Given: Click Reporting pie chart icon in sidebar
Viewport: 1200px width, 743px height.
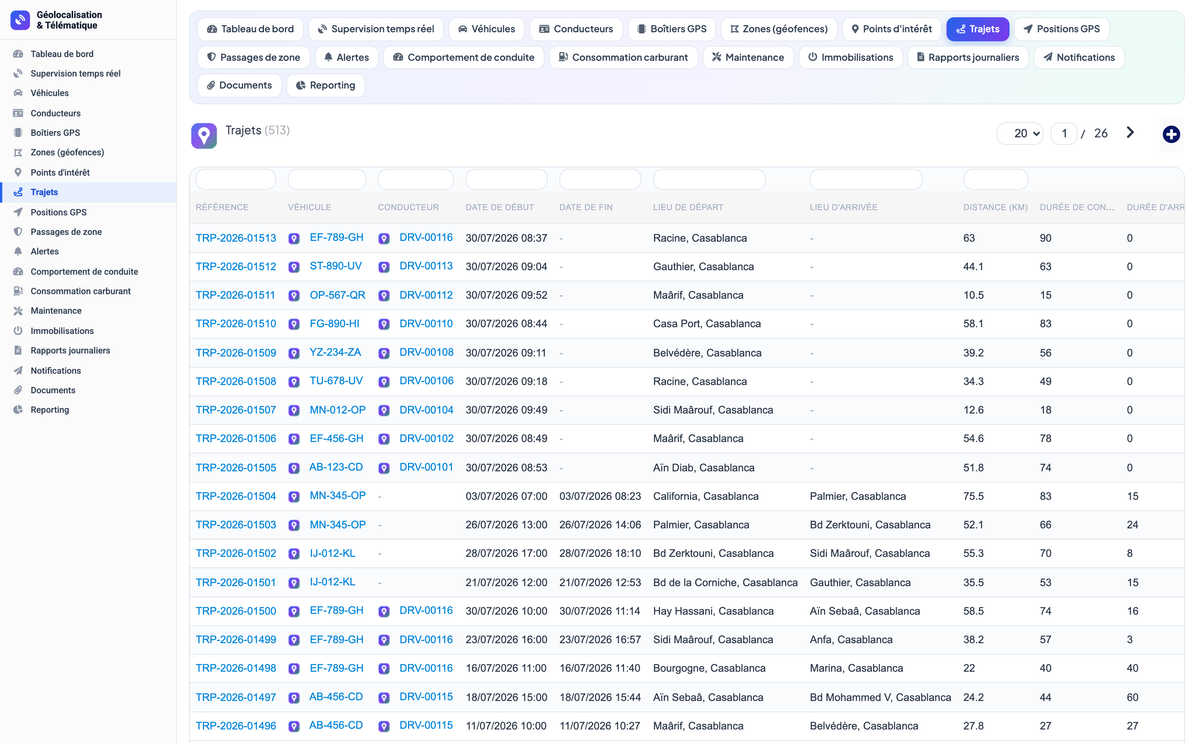Looking at the screenshot, I should [18, 410].
